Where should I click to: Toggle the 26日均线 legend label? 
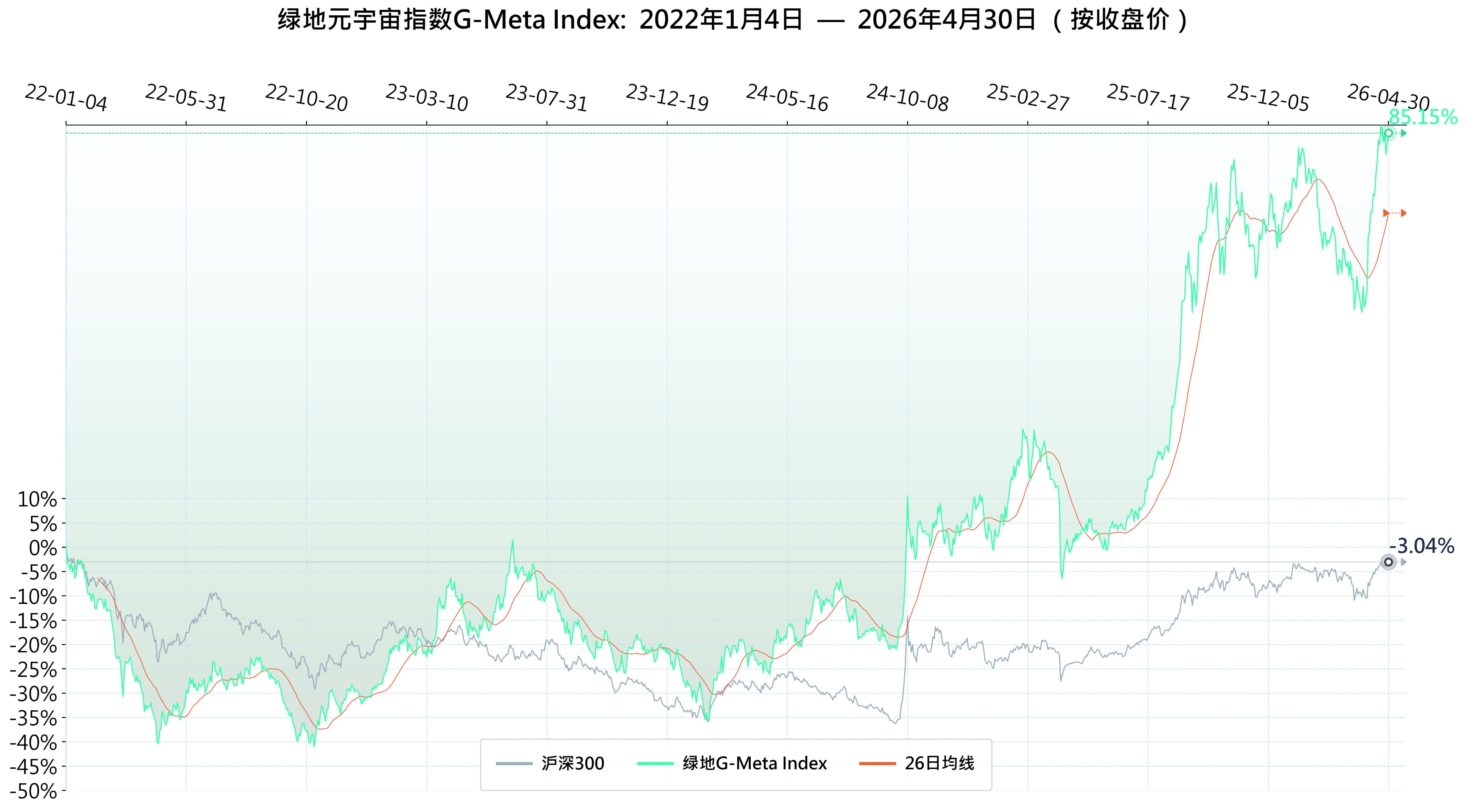coord(940,764)
